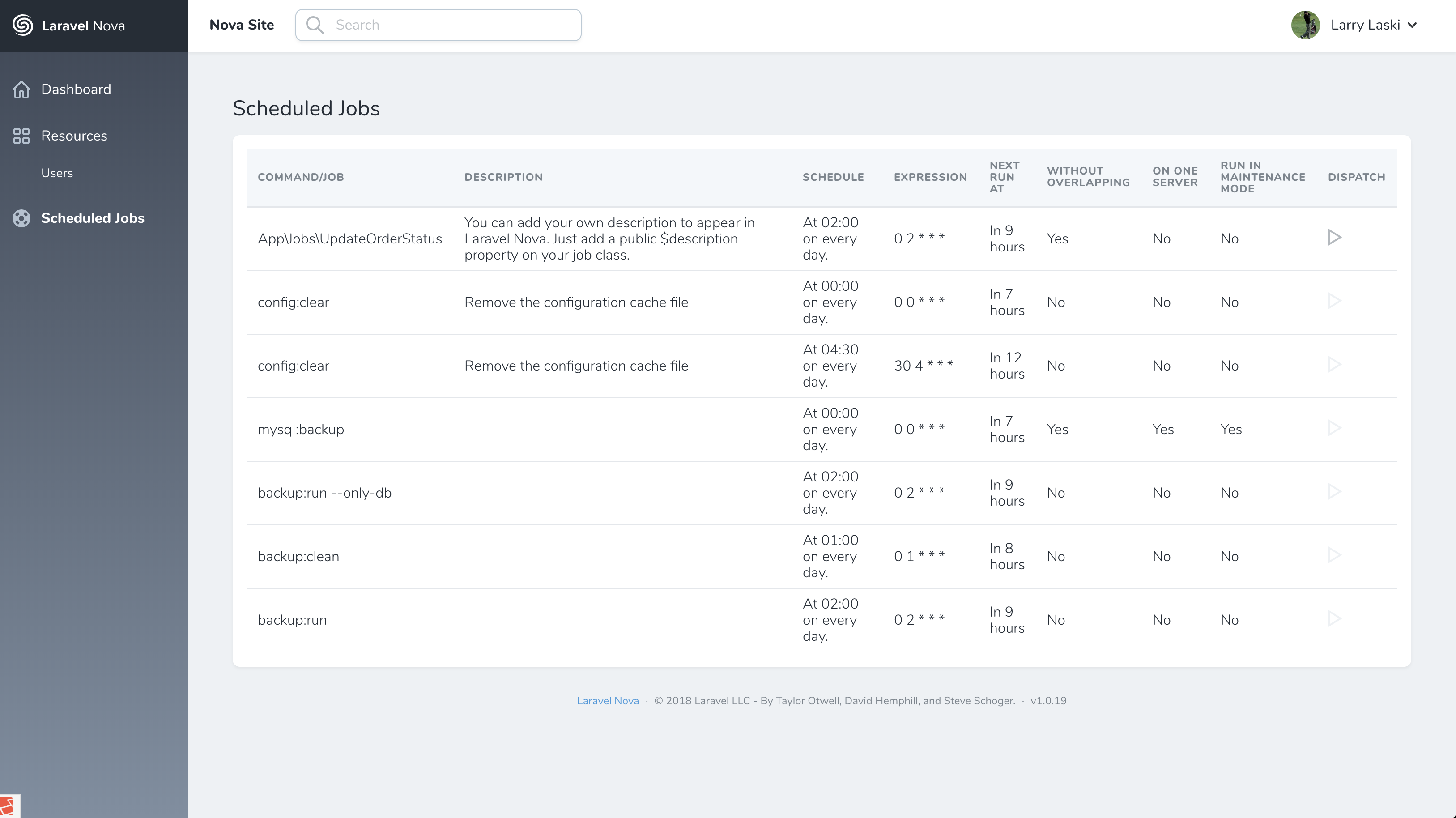Dispatch the App\Jobs\UpdateOrderStatus job
This screenshot has width=1456, height=818.
[x=1334, y=238]
